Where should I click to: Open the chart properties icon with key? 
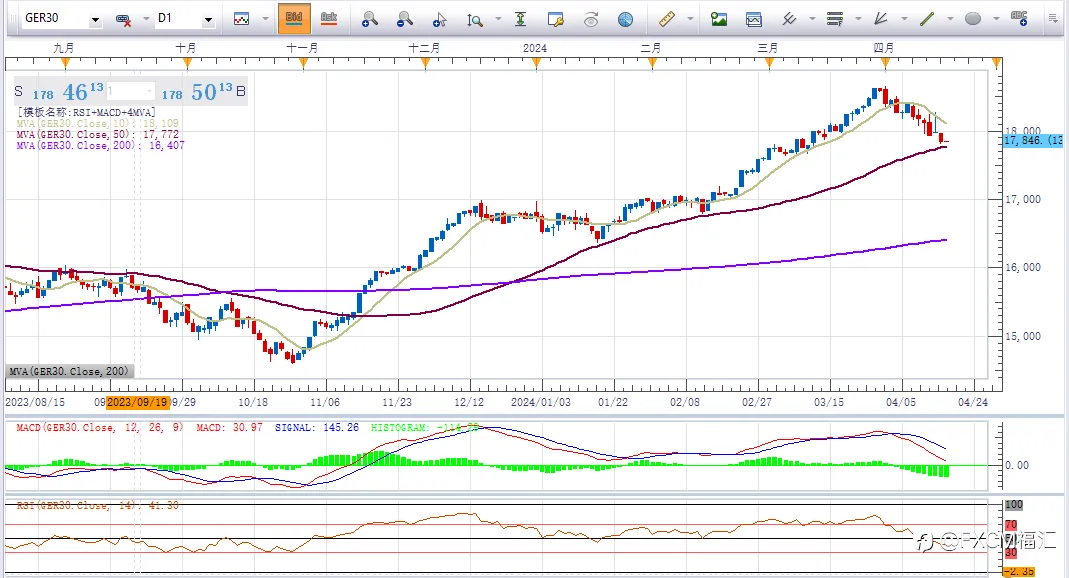[x=556, y=19]
